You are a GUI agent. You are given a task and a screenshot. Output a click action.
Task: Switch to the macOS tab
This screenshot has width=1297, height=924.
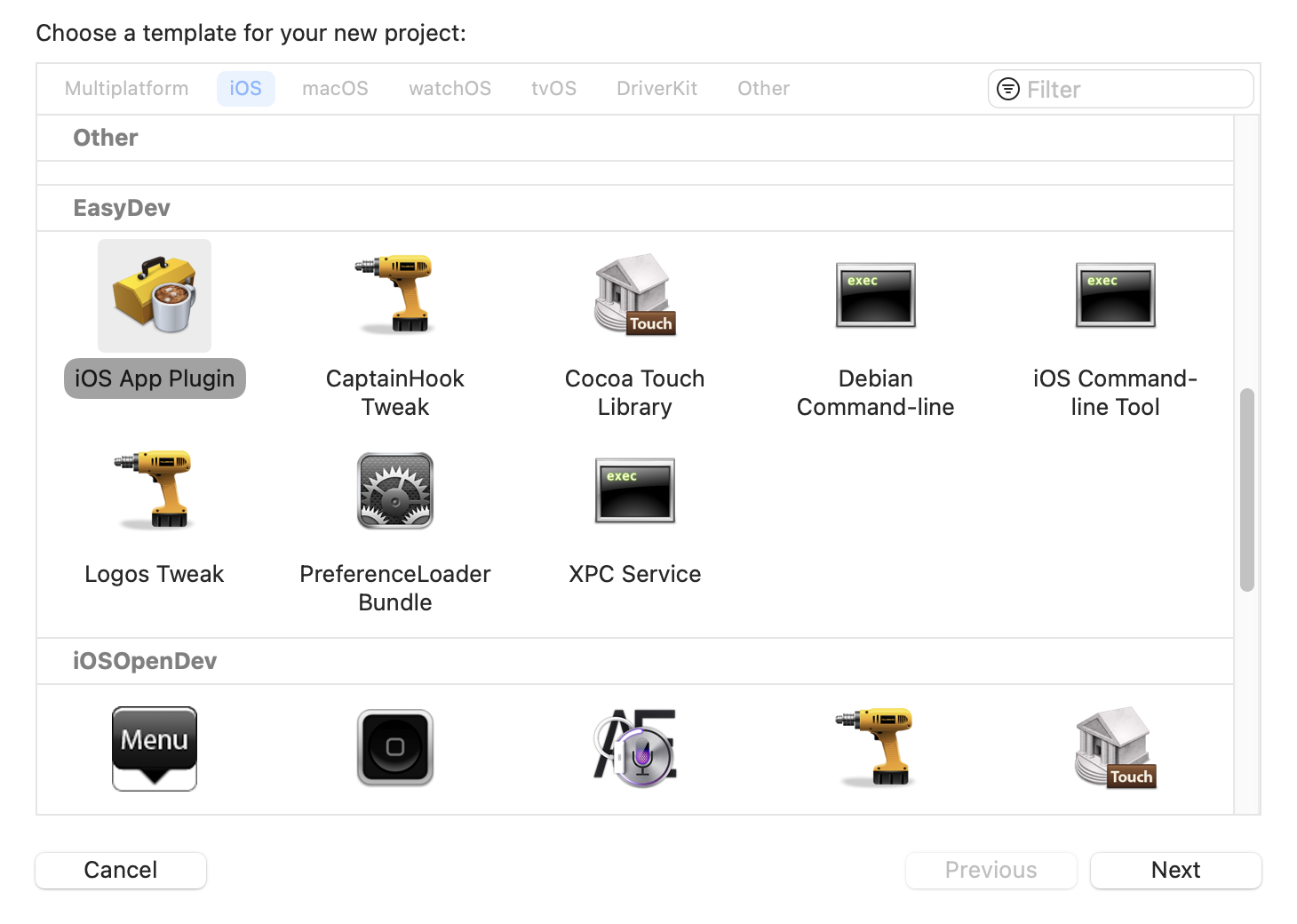pos(336,89)
